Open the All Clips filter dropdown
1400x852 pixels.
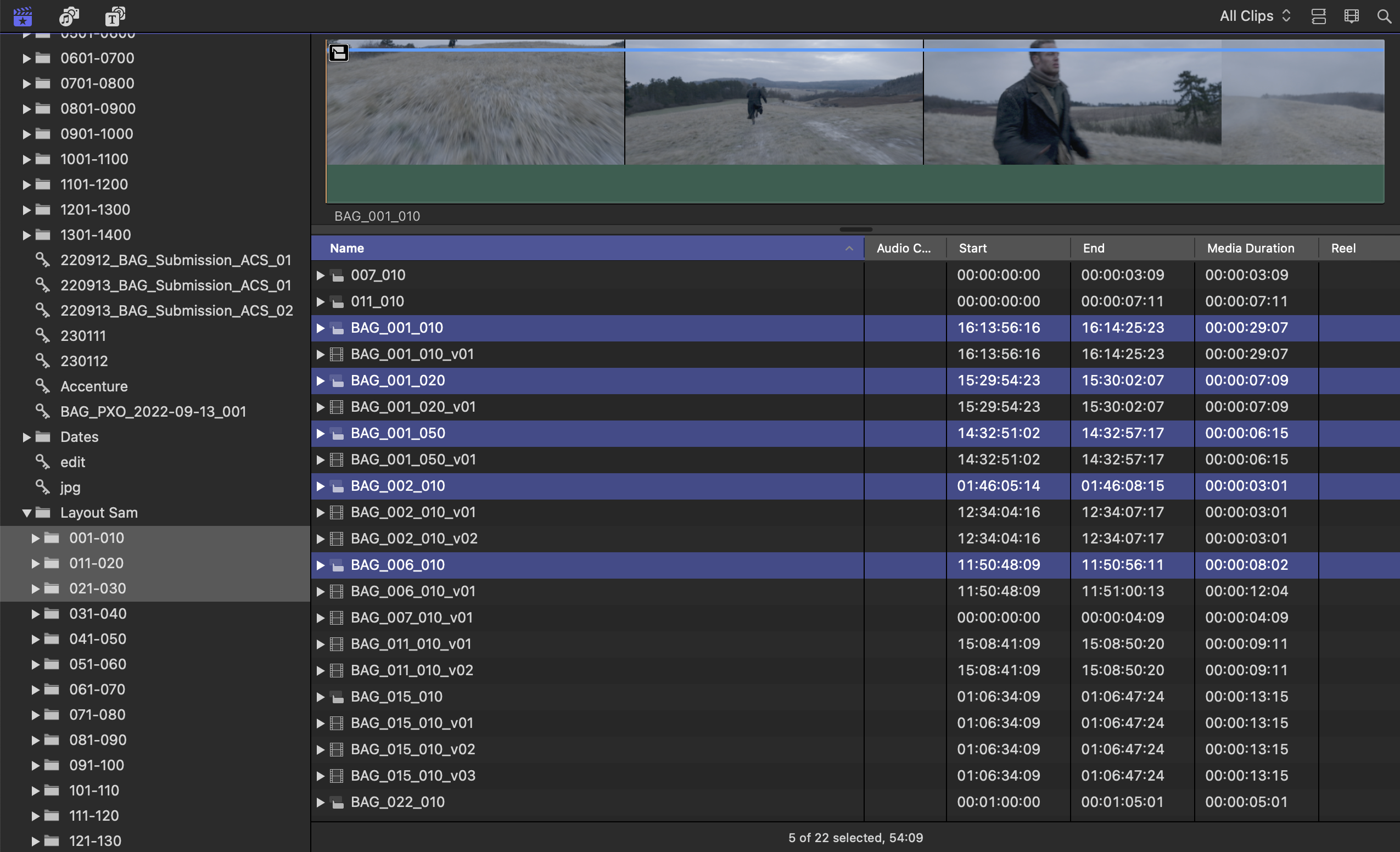click(x=1255, y=16)
